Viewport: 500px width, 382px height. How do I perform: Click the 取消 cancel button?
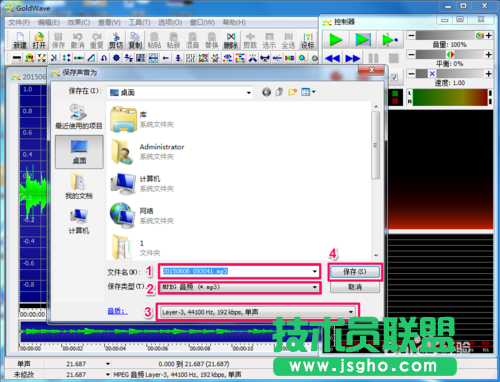[355, 287]
